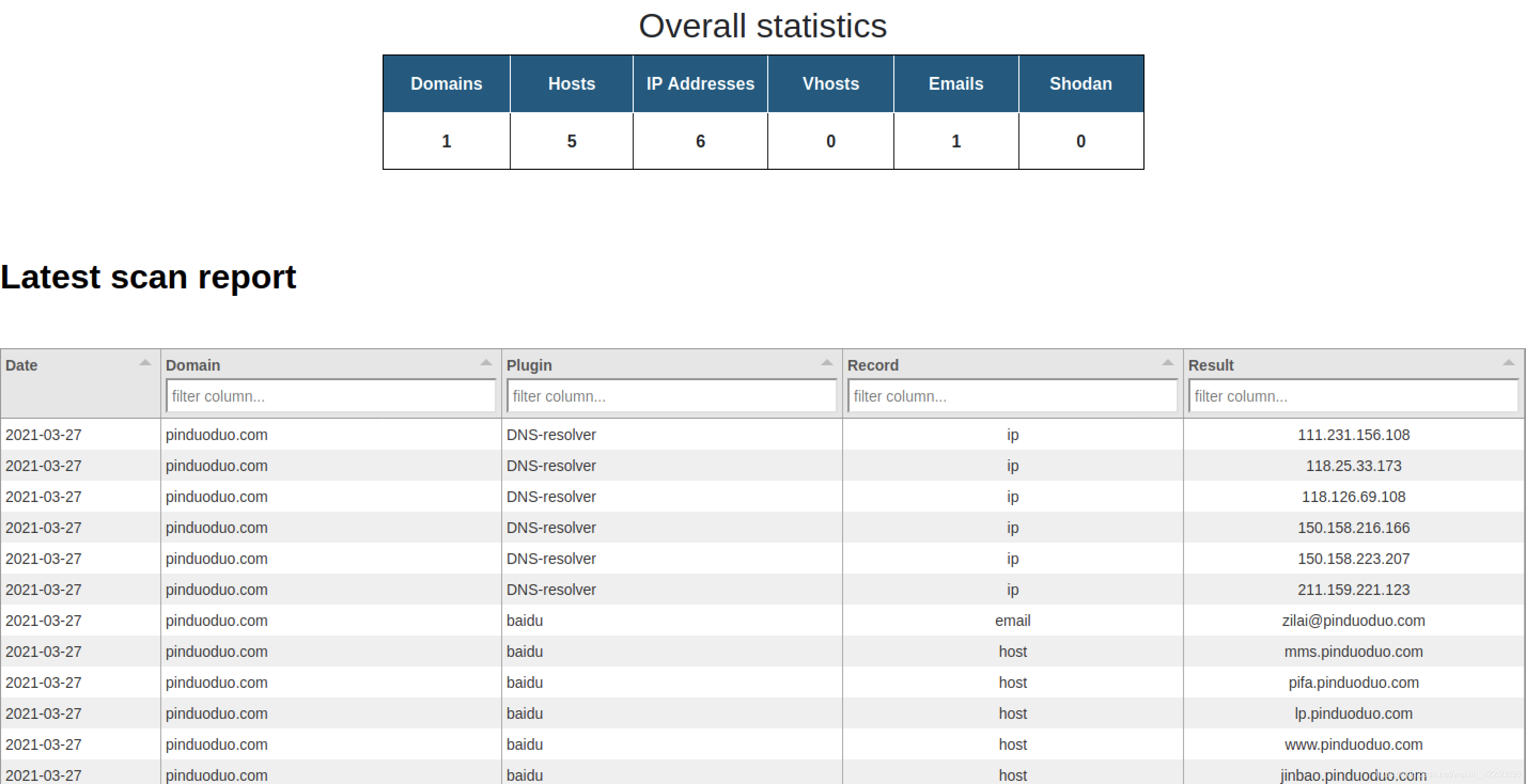Select result IP 118.126.69.108
This screenshot has width=1526, height=784.
click(1353, 496)
